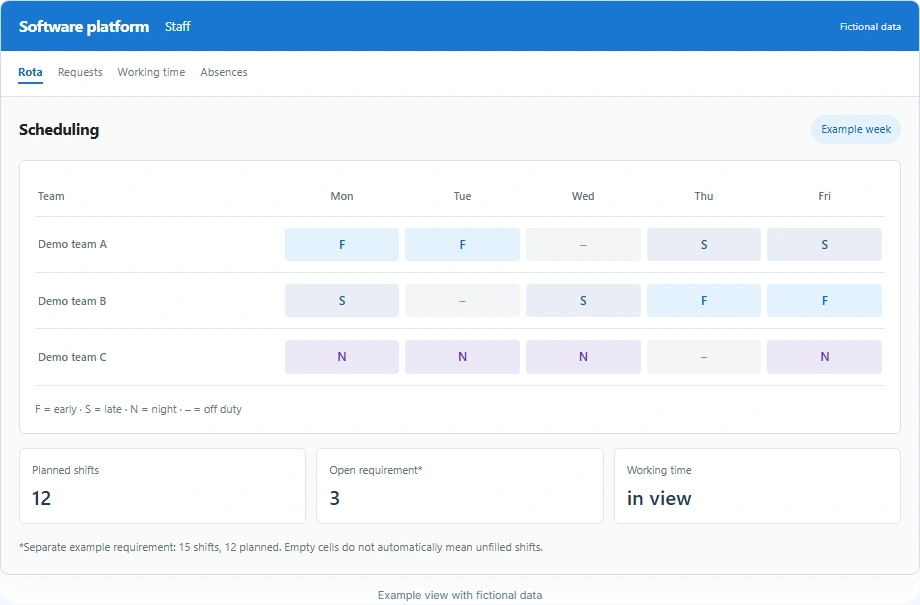The image size is (920, 605).
Task: Select Demo team C Wednesday night shift
Action: 583,357
